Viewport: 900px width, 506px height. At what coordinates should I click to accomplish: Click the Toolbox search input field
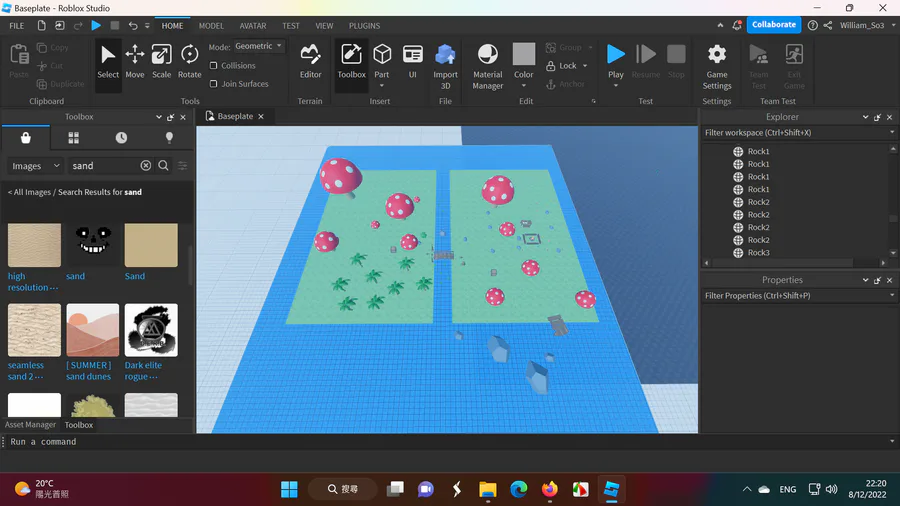pos(103,165)
